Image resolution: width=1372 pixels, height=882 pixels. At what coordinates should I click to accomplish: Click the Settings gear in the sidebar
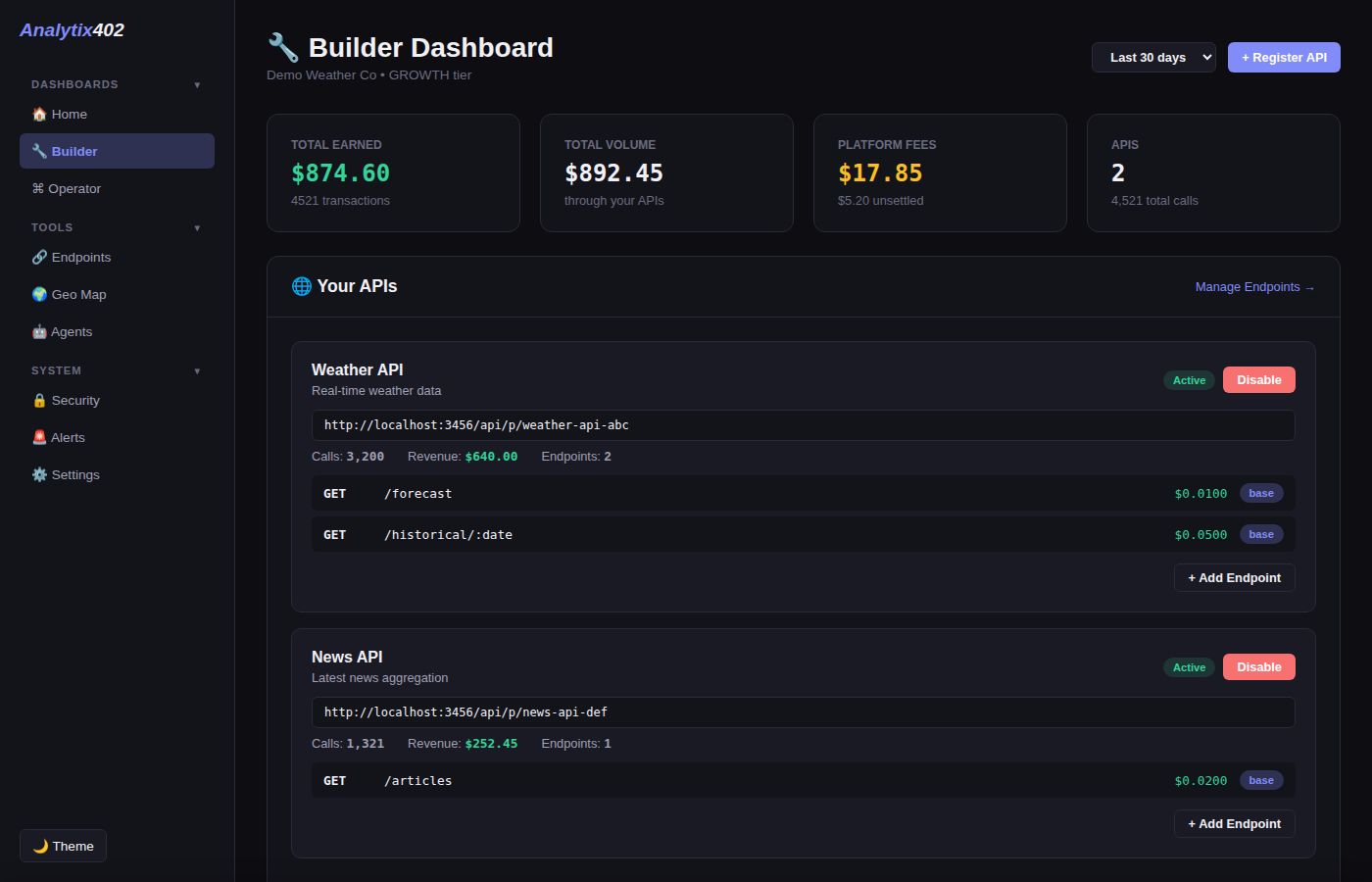pos(39,474)
